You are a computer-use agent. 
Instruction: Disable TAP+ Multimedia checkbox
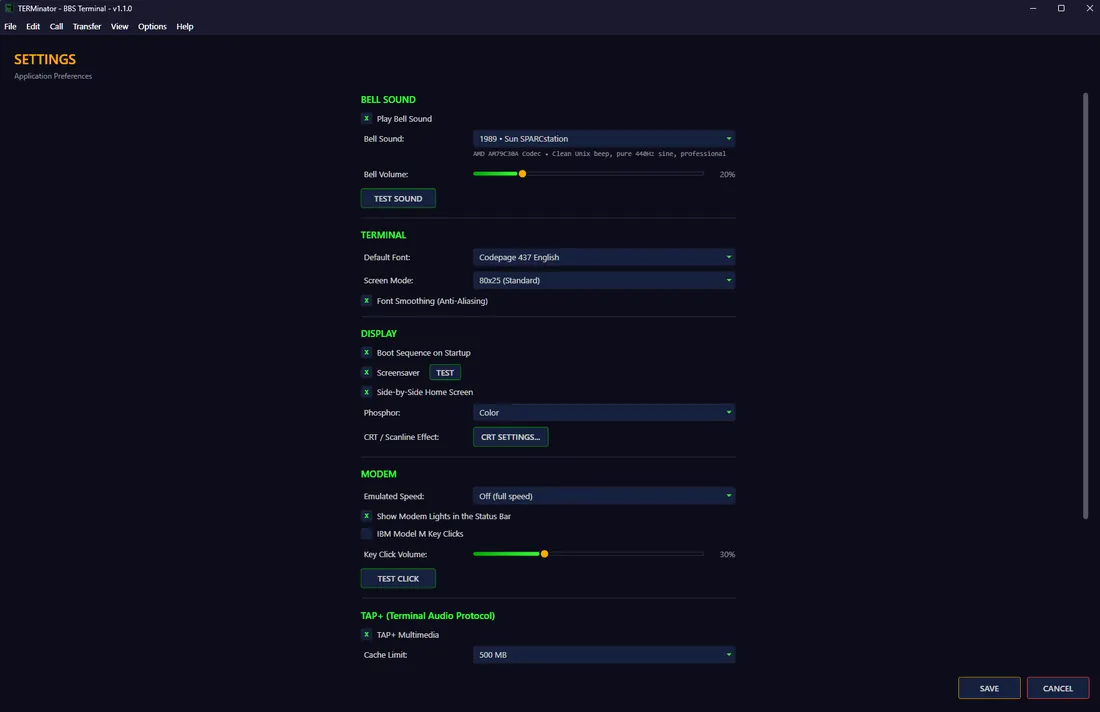[366, 635]
